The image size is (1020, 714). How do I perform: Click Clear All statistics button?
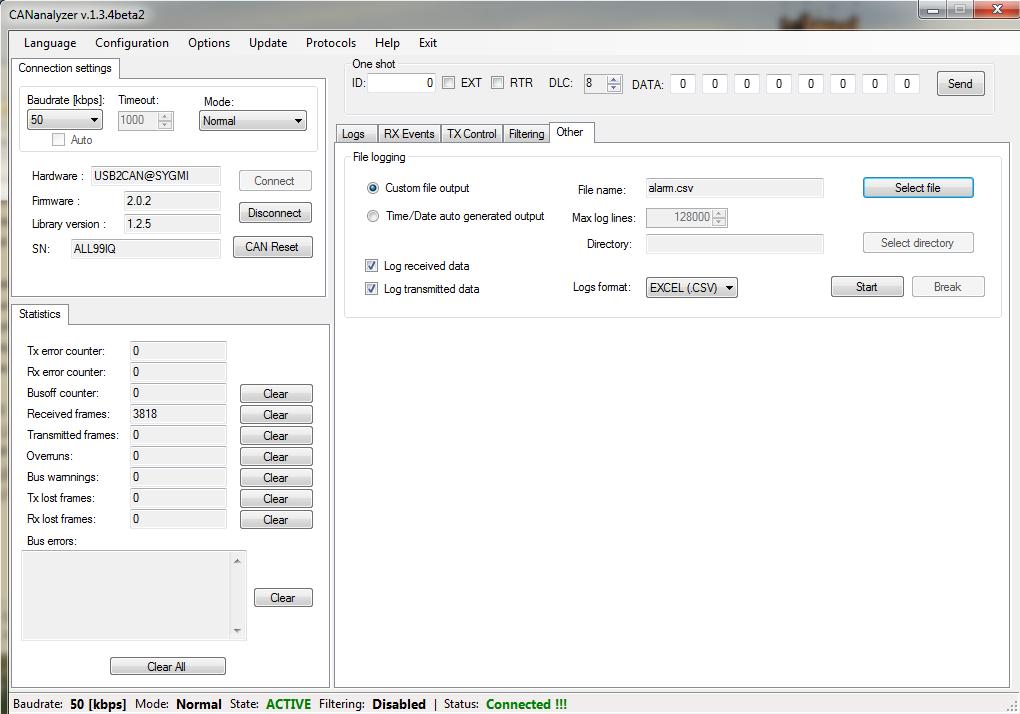(x=167, y=666)
